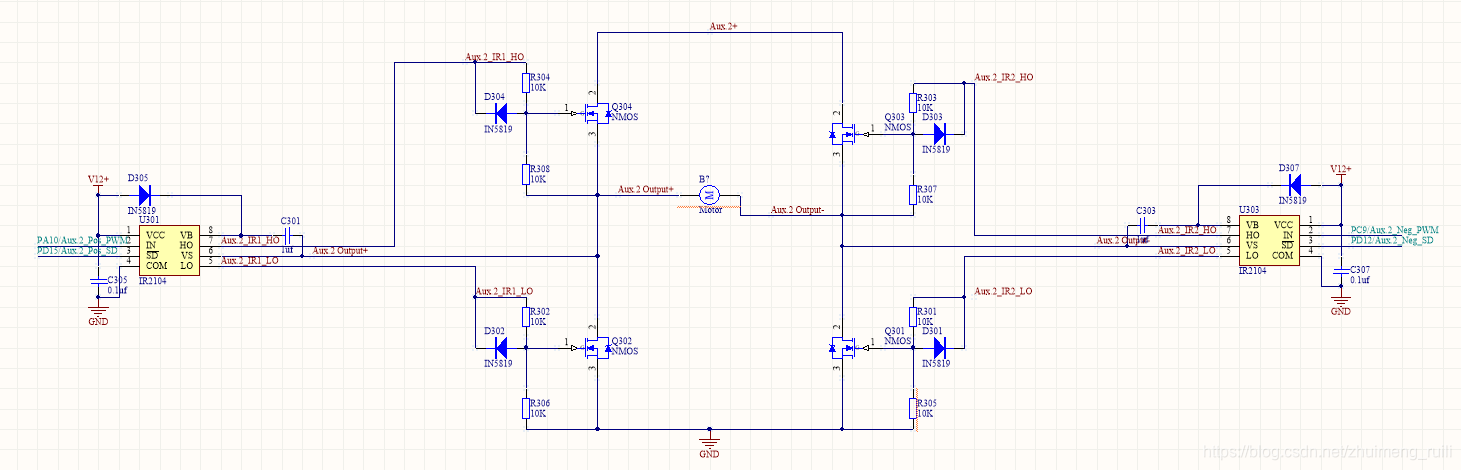Select resistor R302 symbol
This screenshot has height=470, width=1461.
(x=525, y=317)
